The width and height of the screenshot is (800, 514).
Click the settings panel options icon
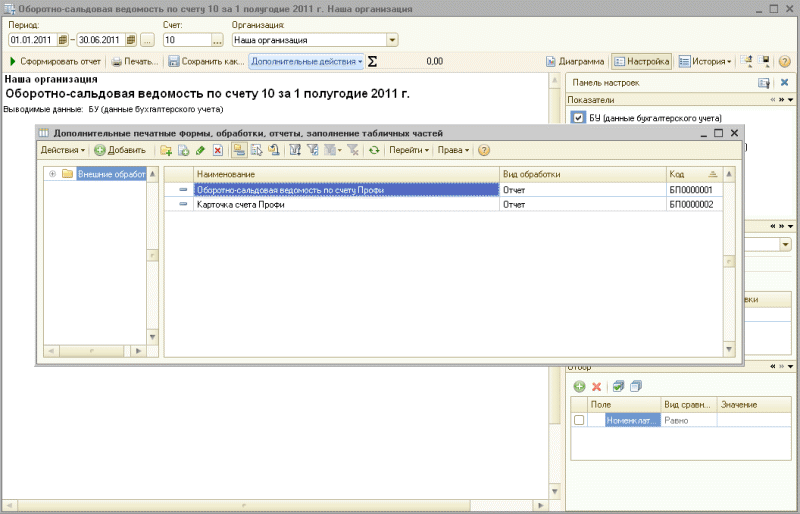[x=764, y=83]
